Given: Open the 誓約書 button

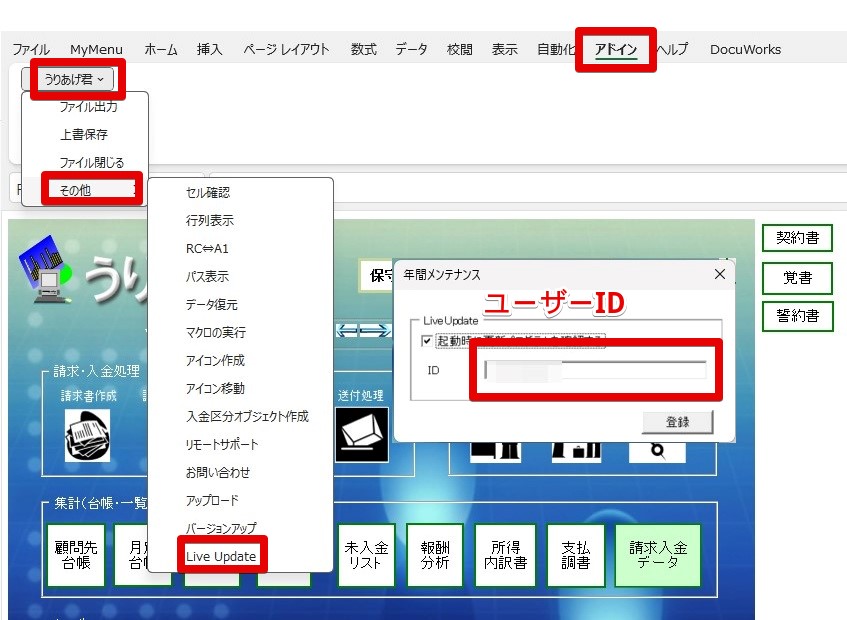Looking at the screenshot, I should point(797,315).
